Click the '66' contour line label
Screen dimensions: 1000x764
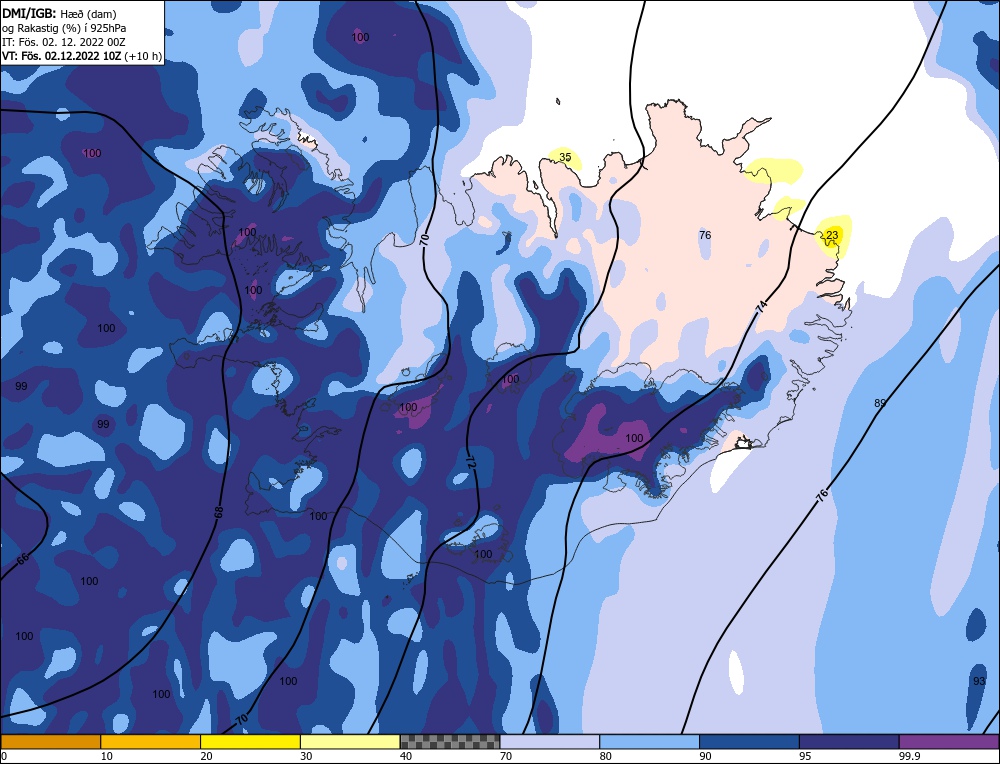pos(22,559)
